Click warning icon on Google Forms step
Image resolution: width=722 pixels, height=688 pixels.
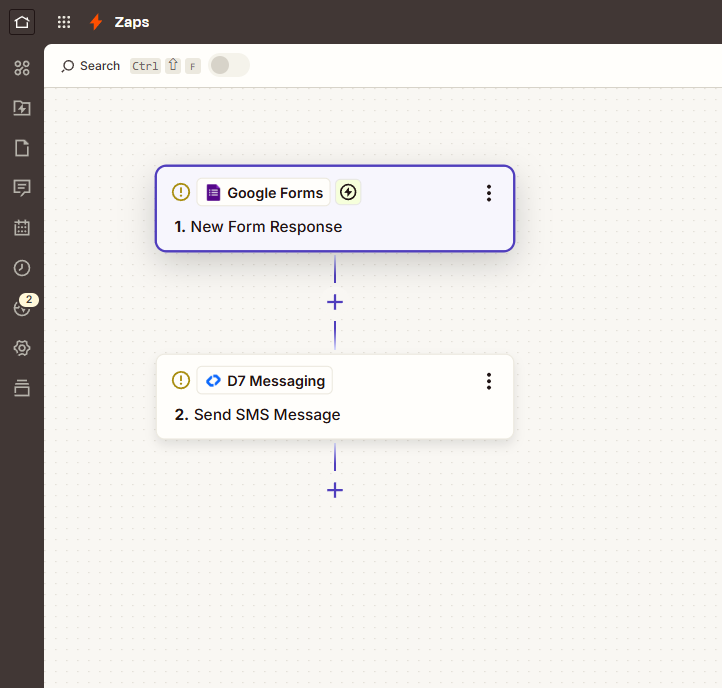(x=181, y=192)
